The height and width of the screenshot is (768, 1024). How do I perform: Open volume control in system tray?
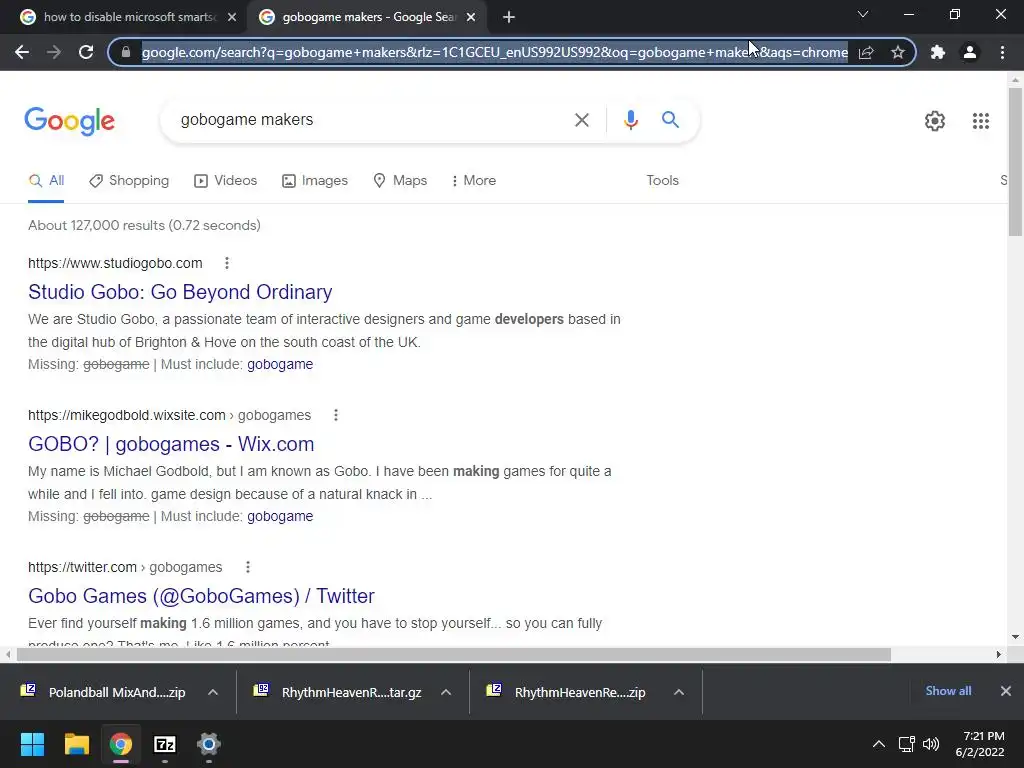coord(931,744)
